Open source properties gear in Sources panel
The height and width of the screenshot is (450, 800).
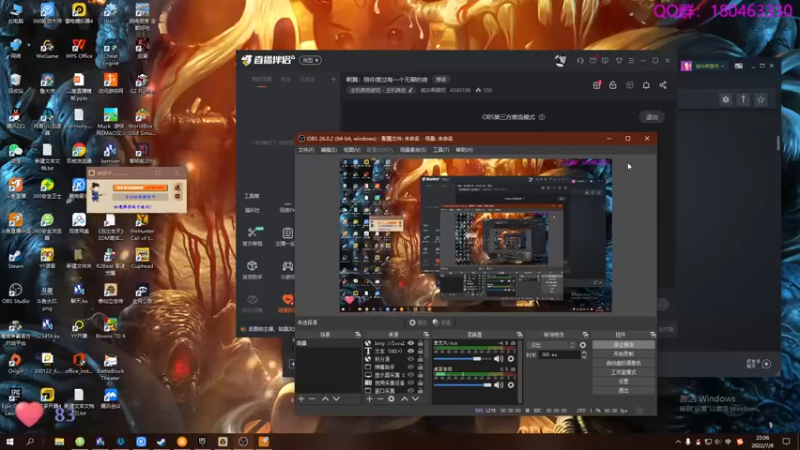pyautogui.click(x=391, y=398)
